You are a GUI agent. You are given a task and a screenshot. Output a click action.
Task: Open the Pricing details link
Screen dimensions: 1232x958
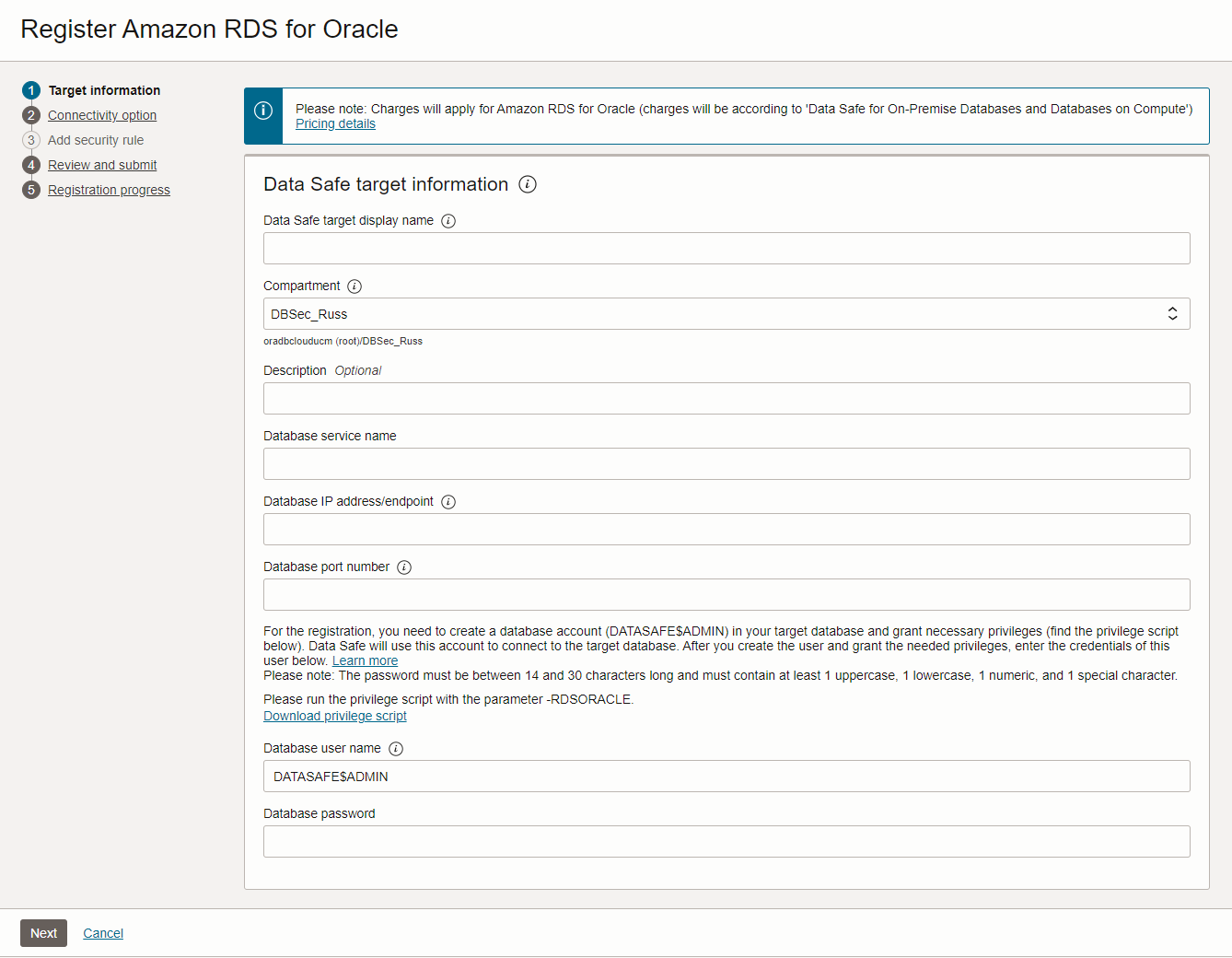click(x=334, y=123)
